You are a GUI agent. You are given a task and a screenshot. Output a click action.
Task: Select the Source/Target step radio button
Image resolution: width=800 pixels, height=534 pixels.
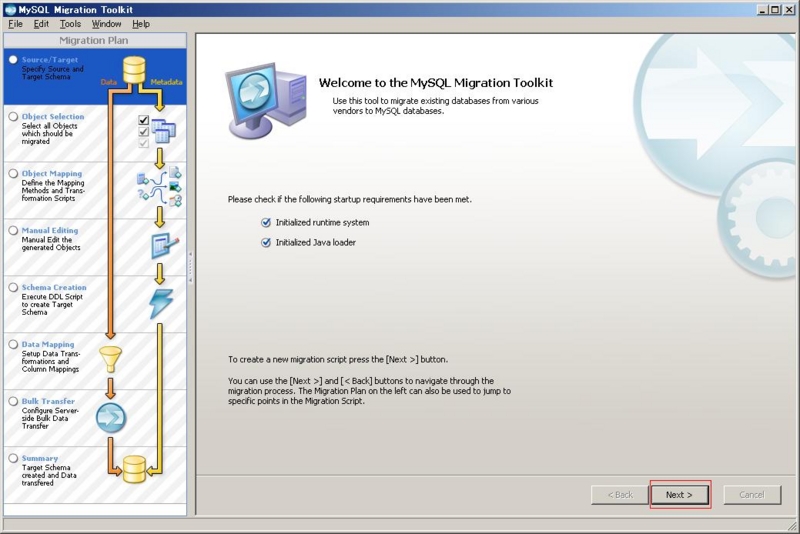coord(13,60)
